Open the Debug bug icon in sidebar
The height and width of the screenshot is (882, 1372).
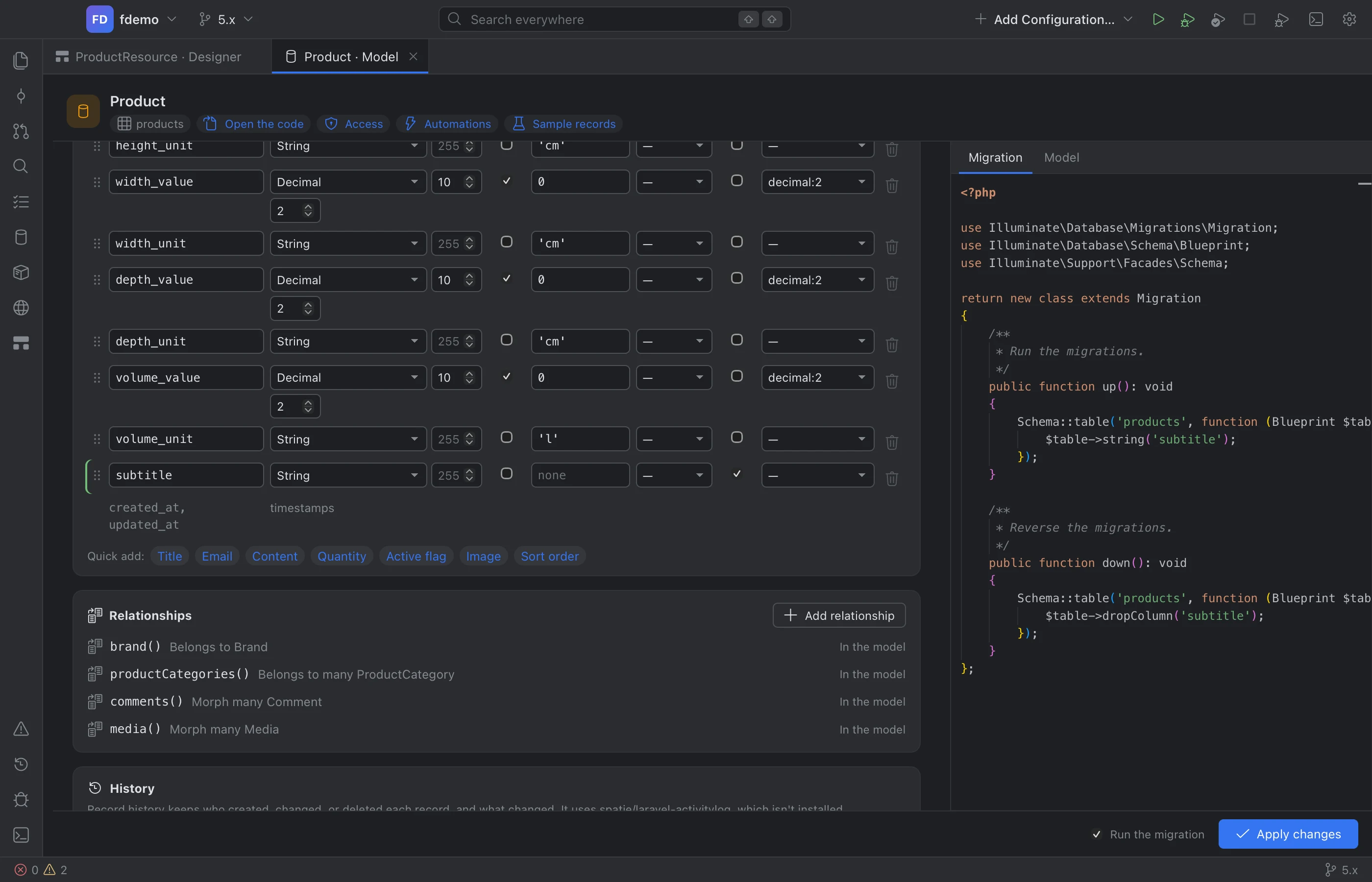(21, 799)
